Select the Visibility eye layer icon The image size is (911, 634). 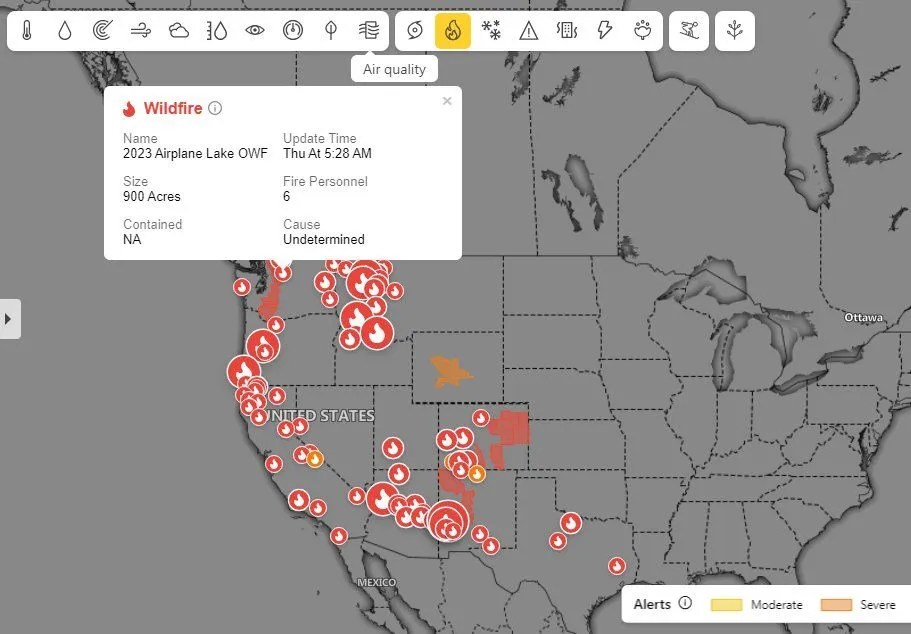point(254,30)
